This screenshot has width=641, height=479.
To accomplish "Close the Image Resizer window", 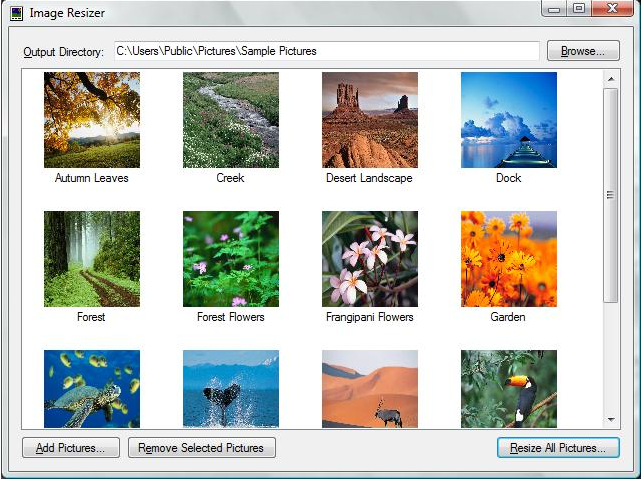I will tap(612, 8).
